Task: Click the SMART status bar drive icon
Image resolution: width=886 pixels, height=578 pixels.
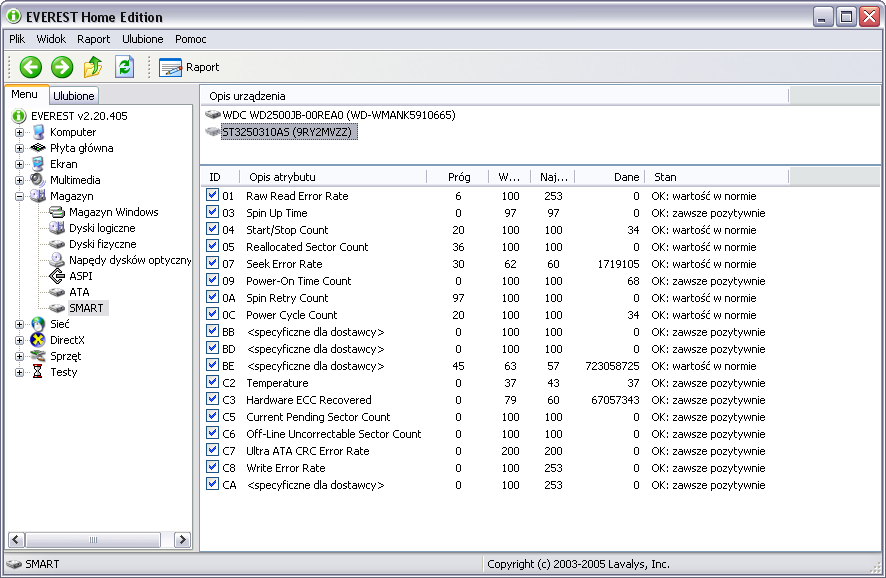Action: [14, 564]
